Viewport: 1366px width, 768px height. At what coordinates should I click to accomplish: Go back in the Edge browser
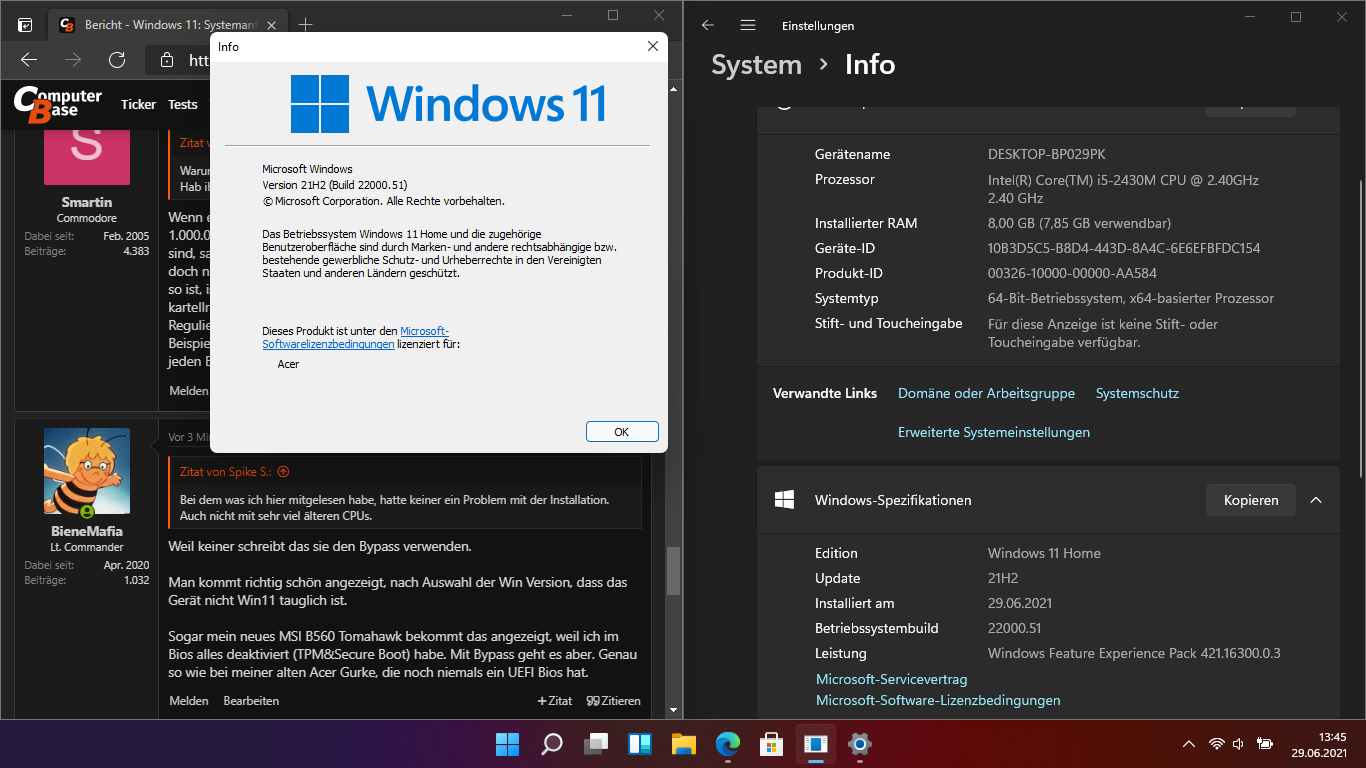point(29,60)
